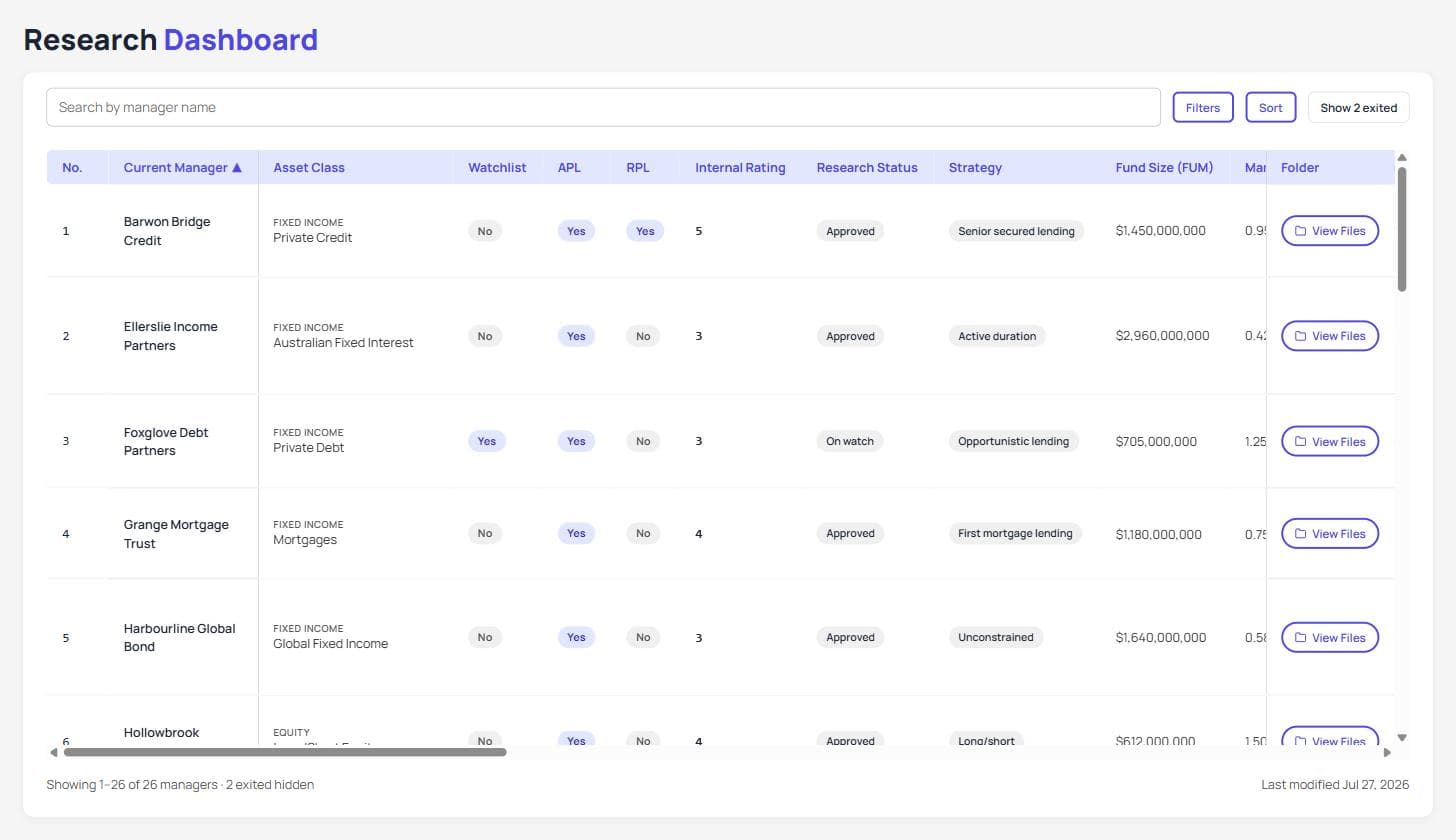Click the Internal Rating column header
The width and height of the screenshot is (1456, 840).
[x=740, y=167]
